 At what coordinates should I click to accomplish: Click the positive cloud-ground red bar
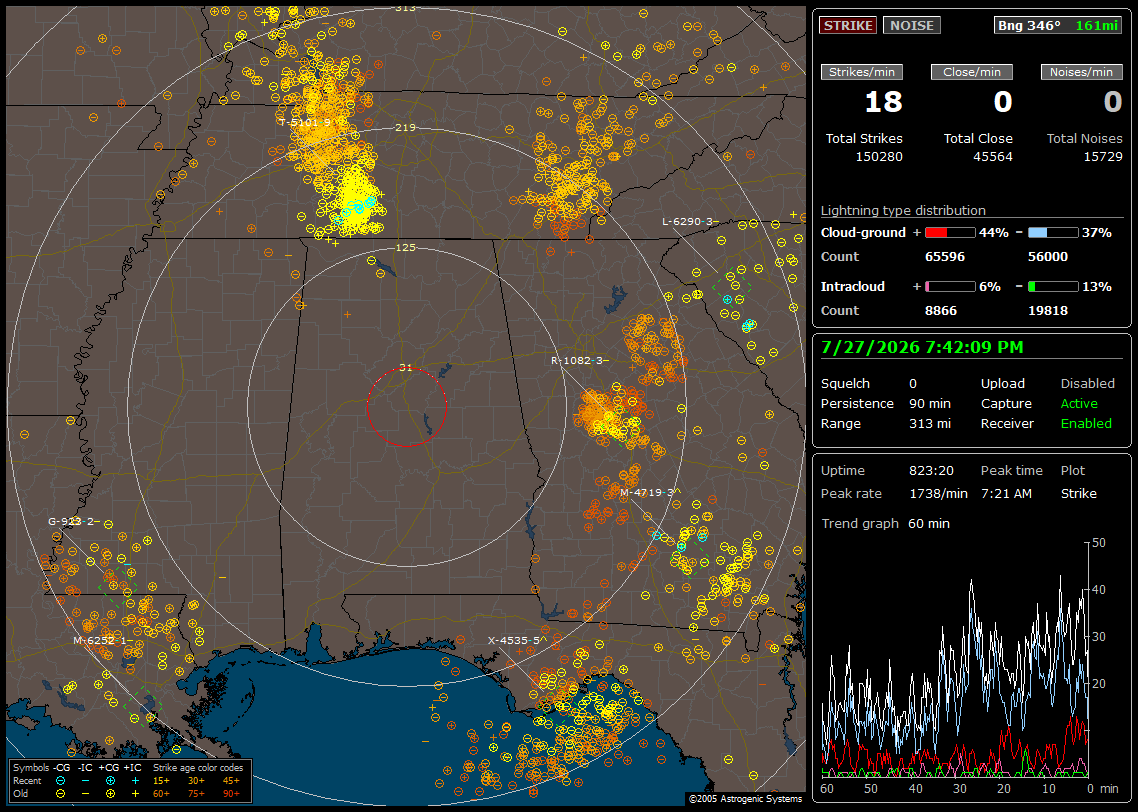950,233
